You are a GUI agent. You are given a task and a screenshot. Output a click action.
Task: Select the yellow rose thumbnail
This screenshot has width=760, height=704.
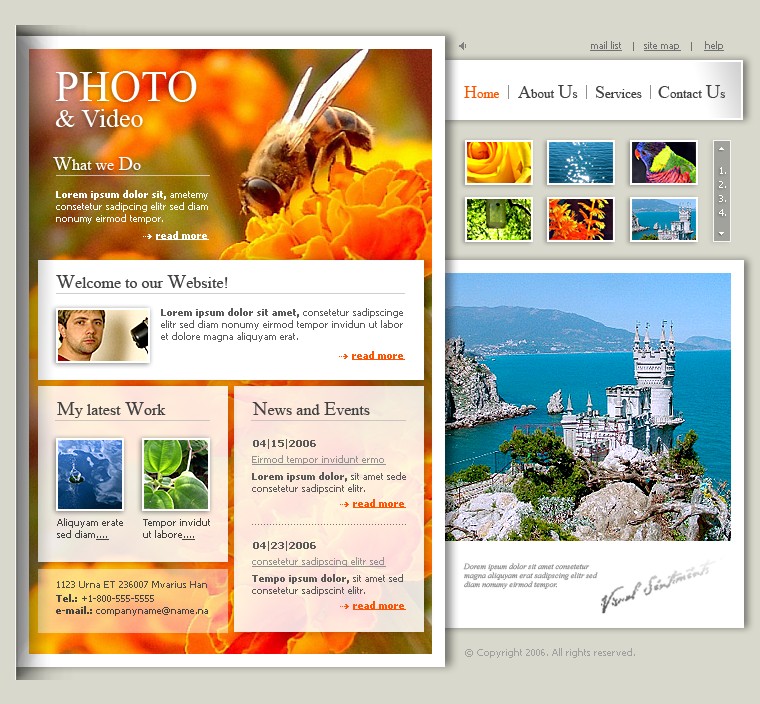tap(498, 162)
